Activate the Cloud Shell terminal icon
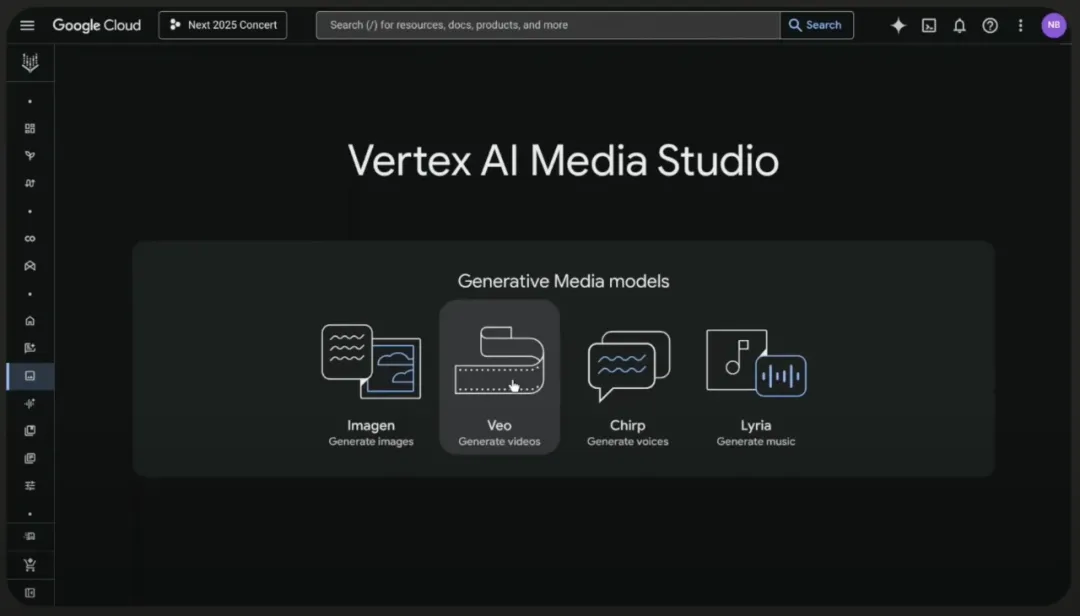The height and width of the screenshot is (616, 1080). click(x=929, y=25)
